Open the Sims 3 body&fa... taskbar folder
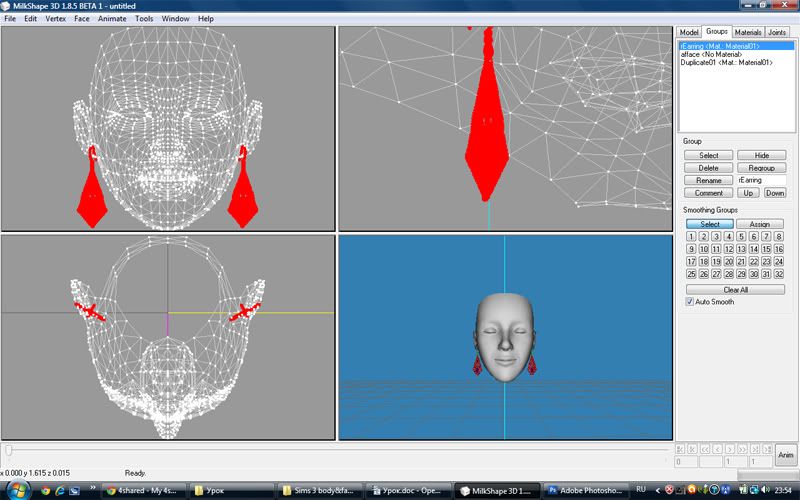This screenshot has width=800, height=500. click(321, 491)
